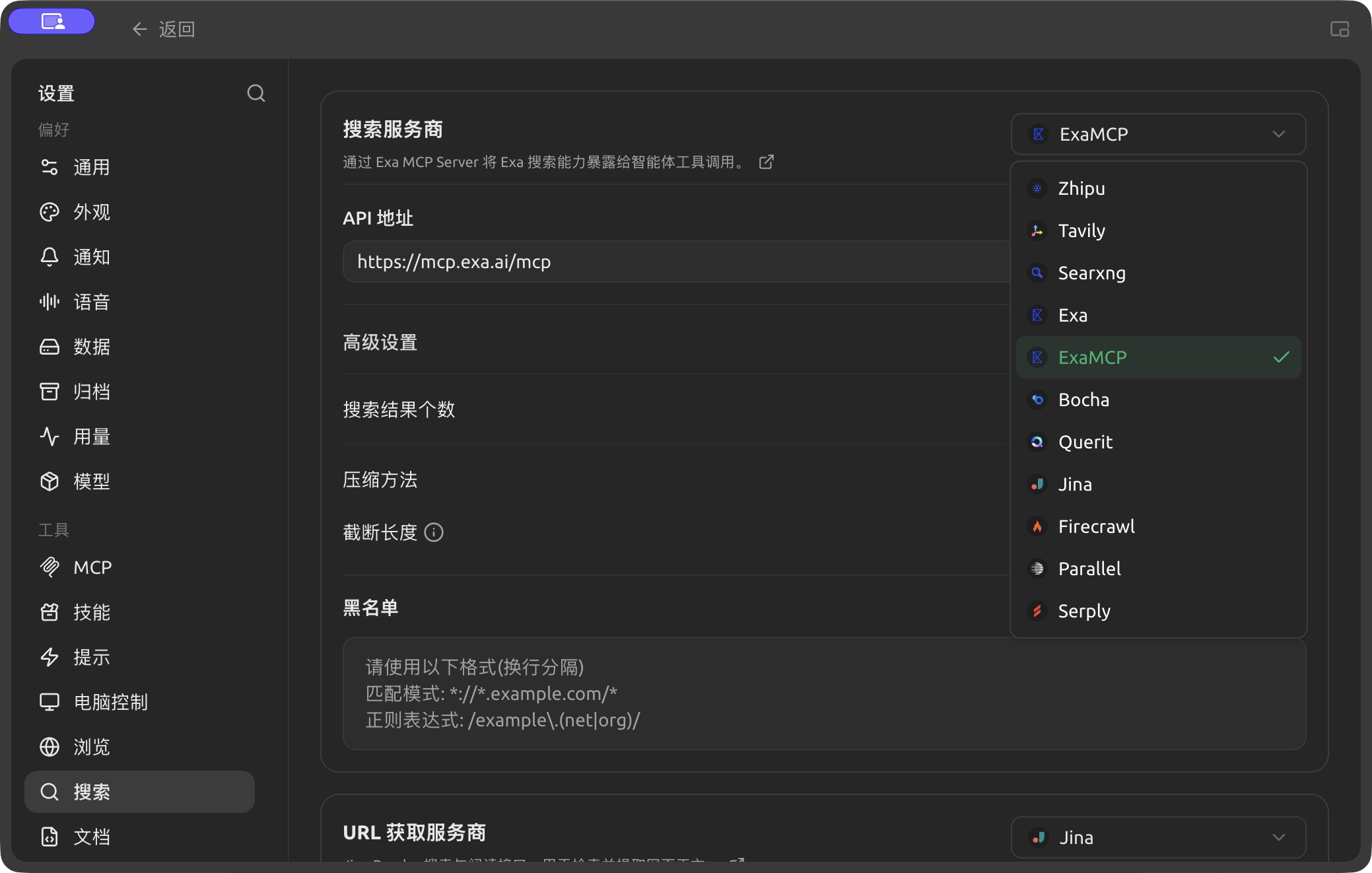Choose Jina in search provider list
This screenshot has width=1372, height=873.
tap(1158, 485)
